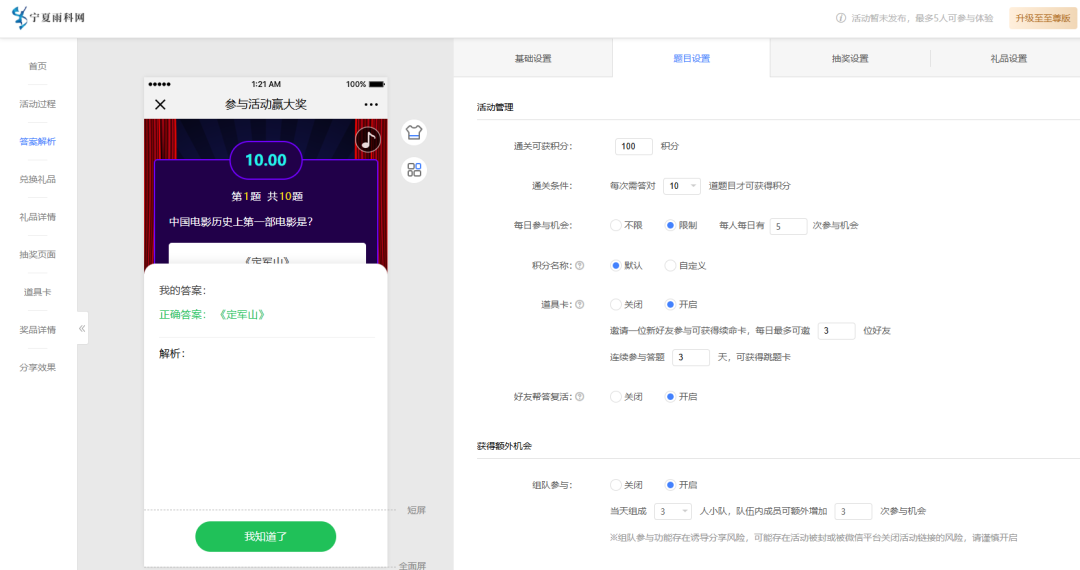Collapse the left sidebar with double-chevron arrow

[x=83, y=328]
